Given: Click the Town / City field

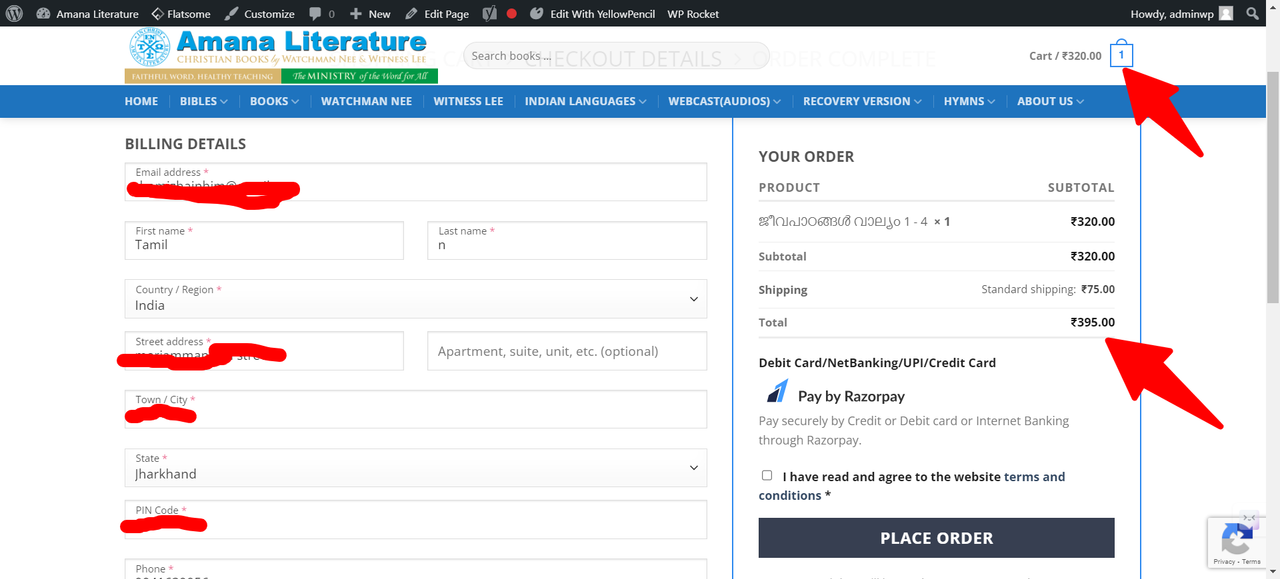Looking at the screenshot, I should pos(416,409).
